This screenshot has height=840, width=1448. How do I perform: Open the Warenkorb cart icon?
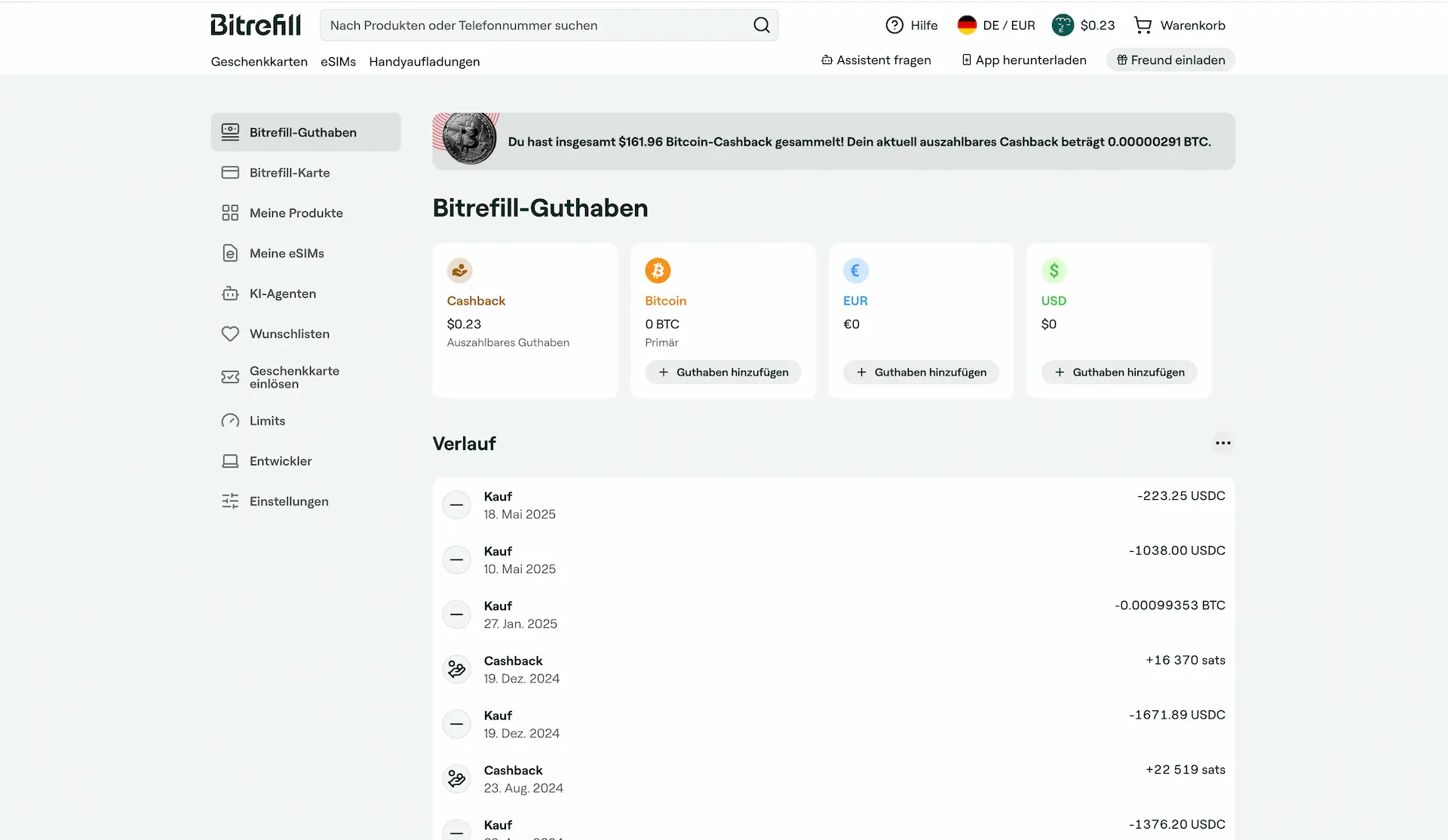point(1143,25)
